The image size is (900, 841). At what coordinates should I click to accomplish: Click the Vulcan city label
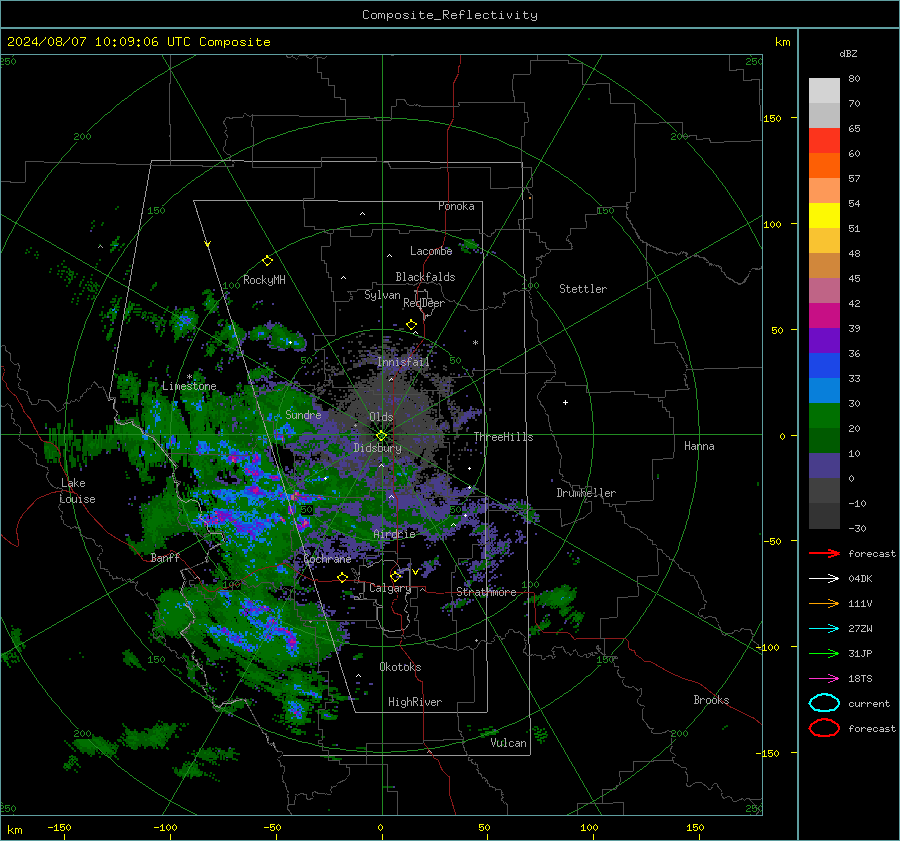pos(508,743)
